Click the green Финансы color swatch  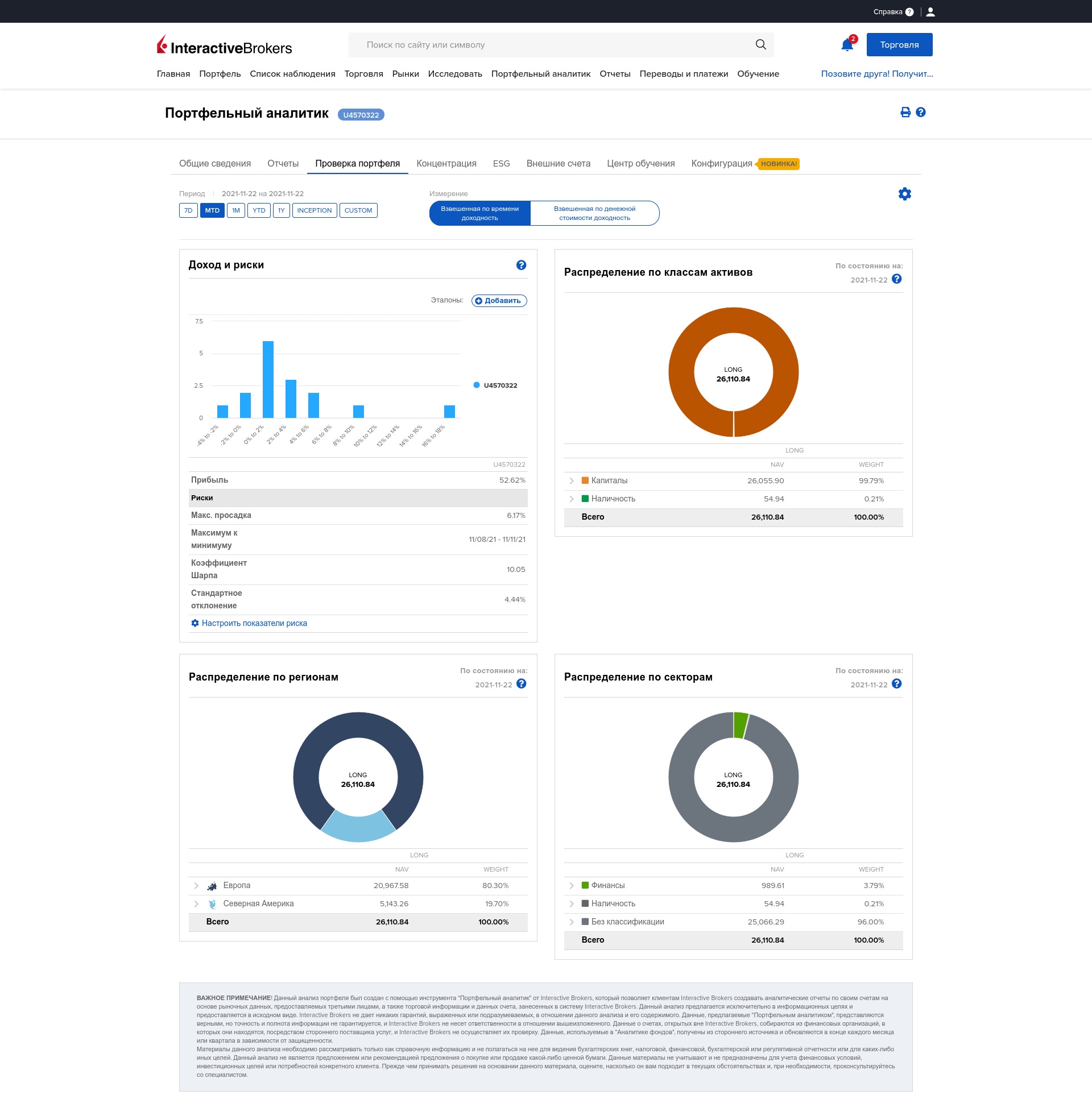click(585, 885)
